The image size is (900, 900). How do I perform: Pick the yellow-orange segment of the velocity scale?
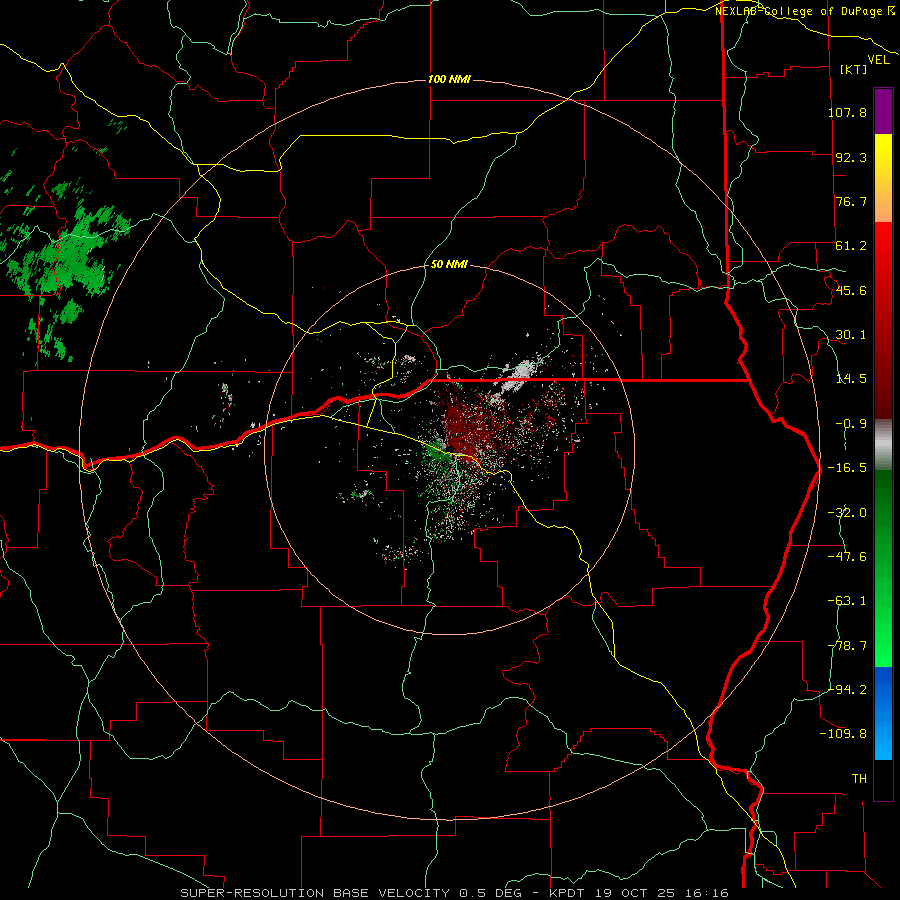tap(883, 178)
